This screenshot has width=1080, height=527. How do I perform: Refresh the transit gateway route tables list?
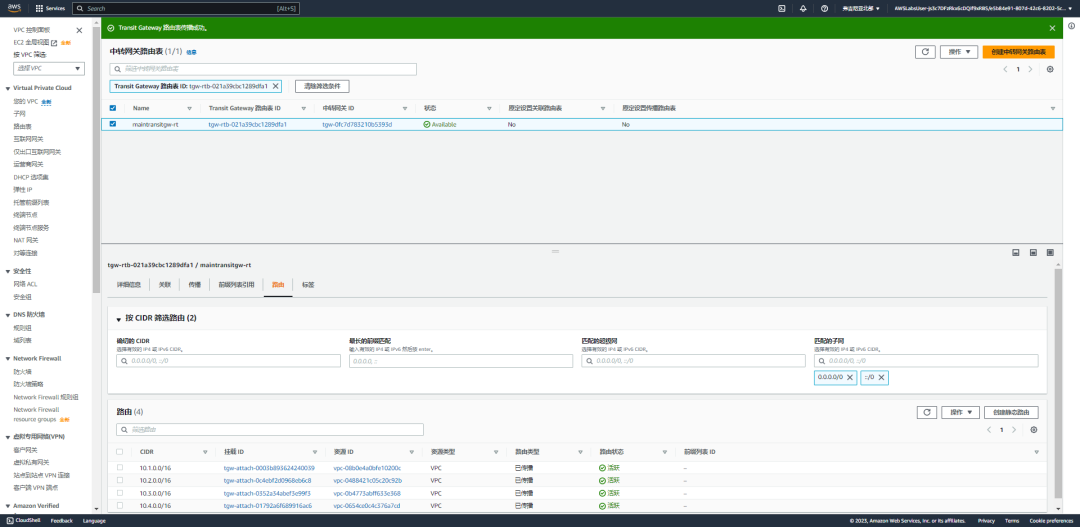coord(925,52)
